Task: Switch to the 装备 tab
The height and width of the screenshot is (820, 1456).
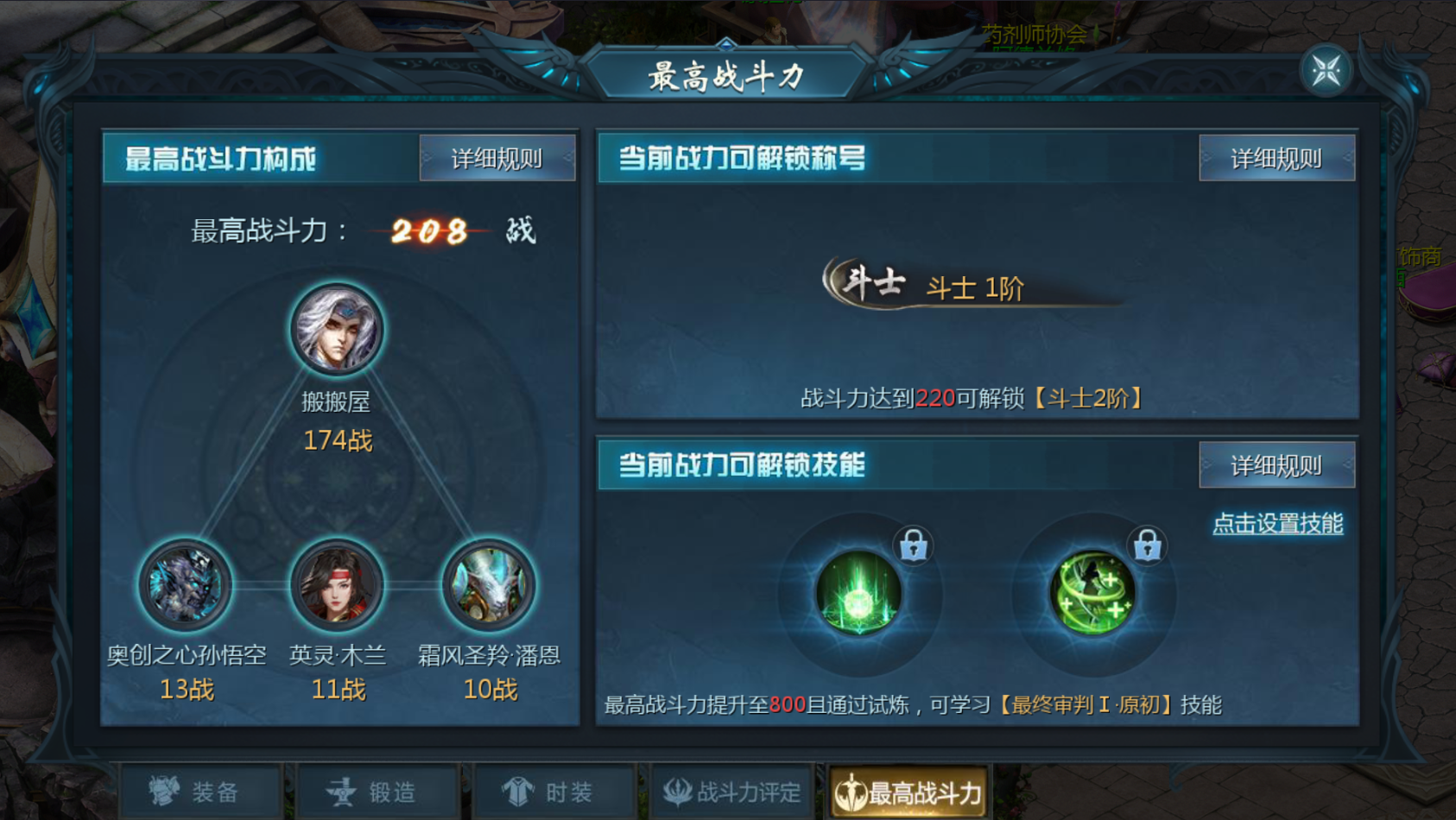Action: [200, 792]
